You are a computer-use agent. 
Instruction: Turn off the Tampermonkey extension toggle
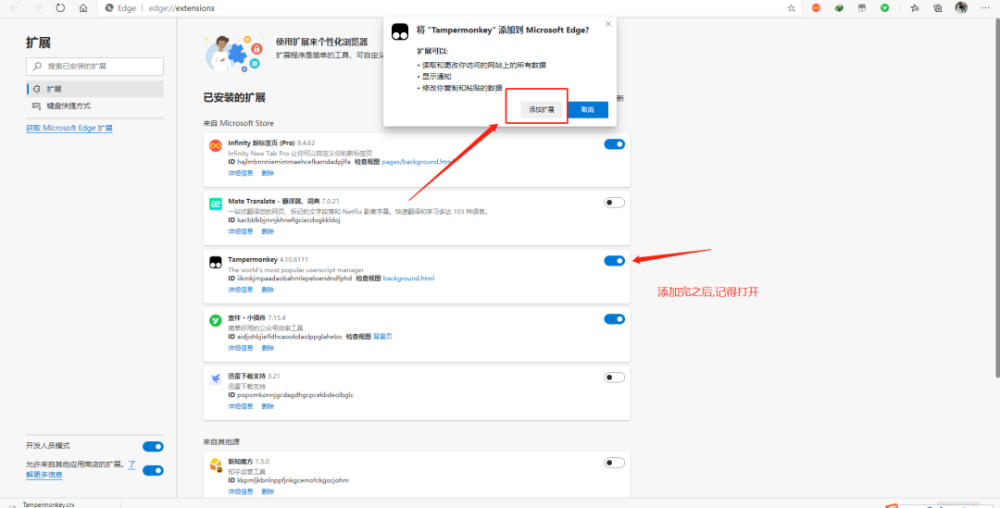pyautogui.click(x=614, y=261)
